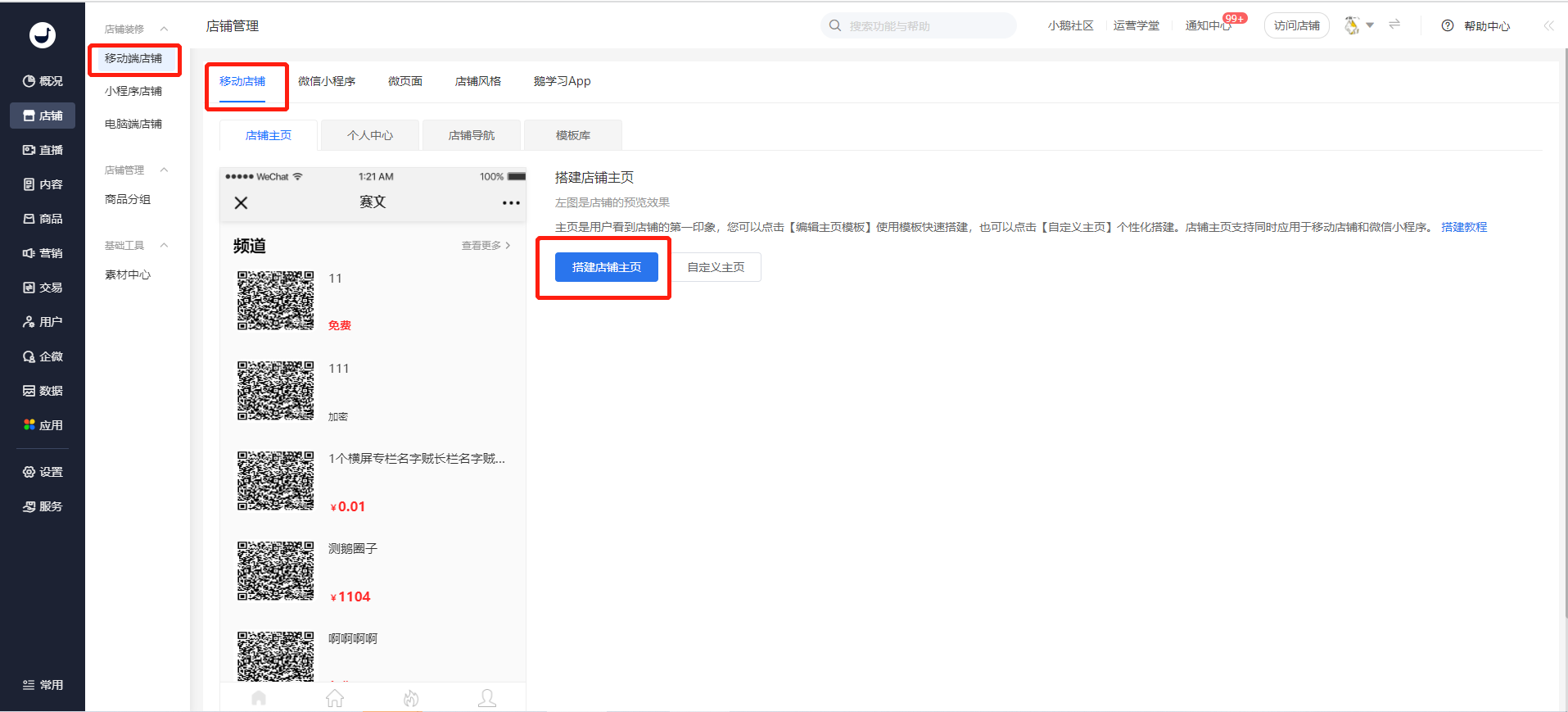The height and width of the screenshot is (712, 1568).
Task: Click the help question-mark icon
Action: (1448, 25)
